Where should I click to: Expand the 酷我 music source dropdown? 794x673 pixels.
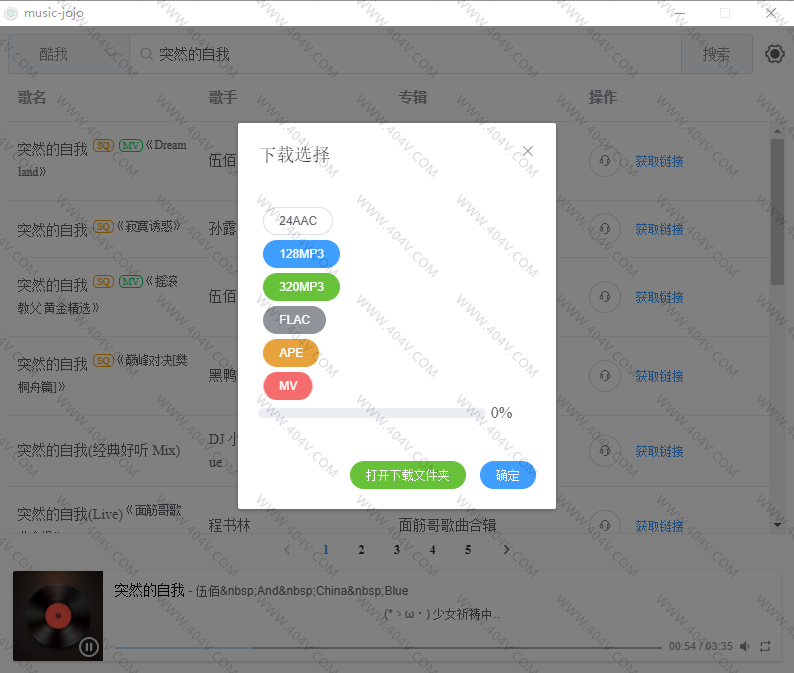[68, 54]
